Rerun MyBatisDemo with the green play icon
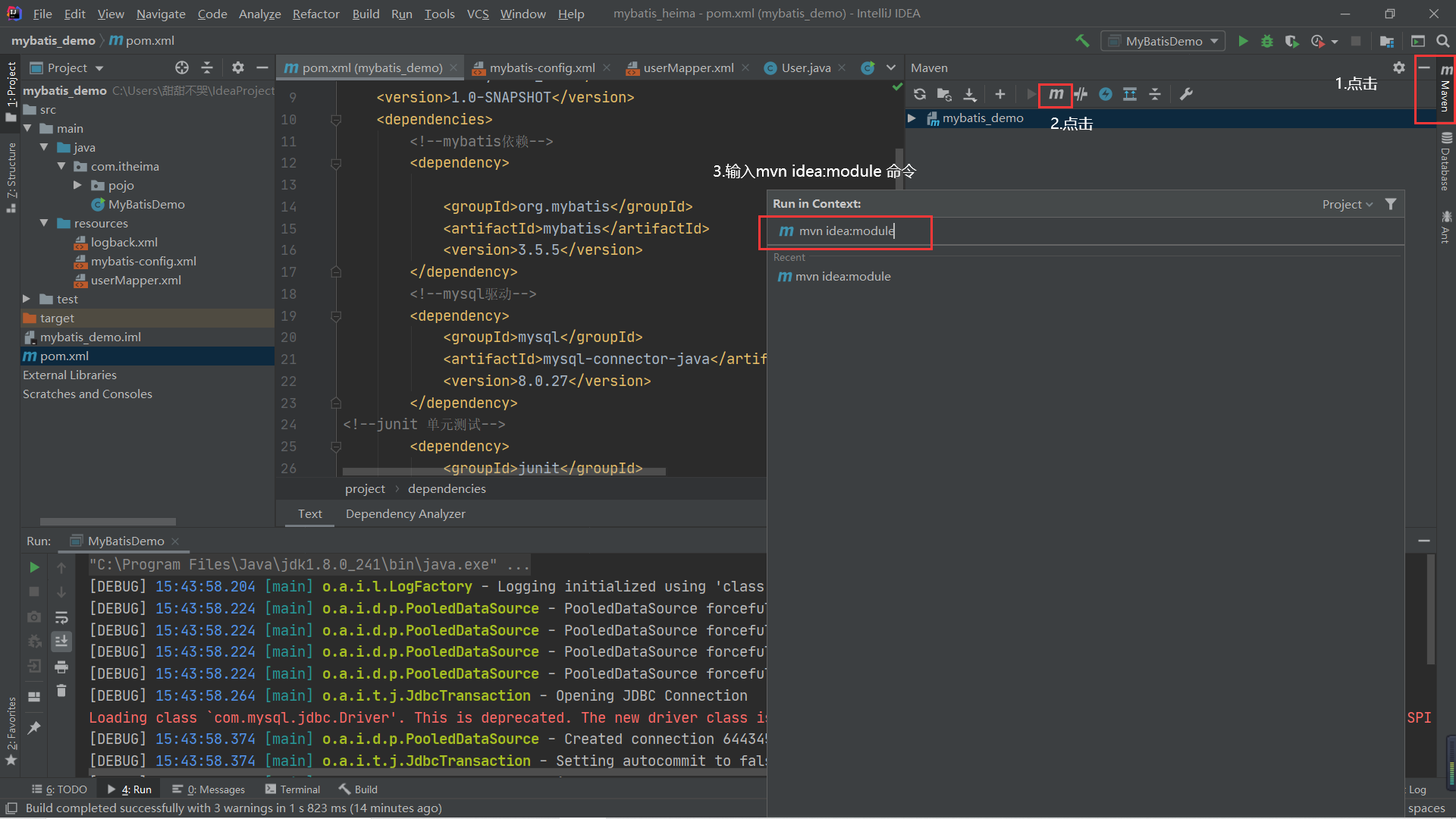1456x819 pixels. 34,566
